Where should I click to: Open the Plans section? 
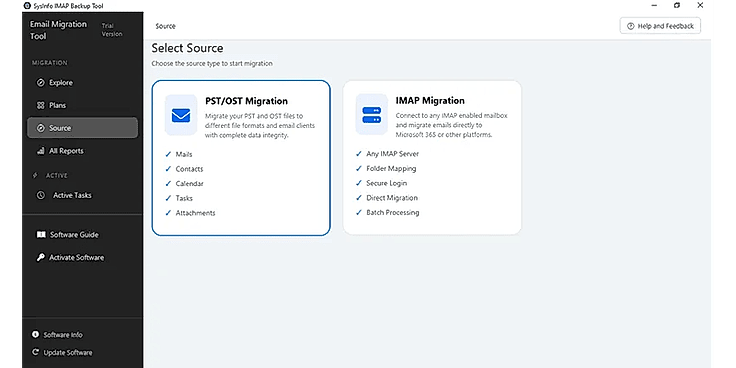point(82,106)
